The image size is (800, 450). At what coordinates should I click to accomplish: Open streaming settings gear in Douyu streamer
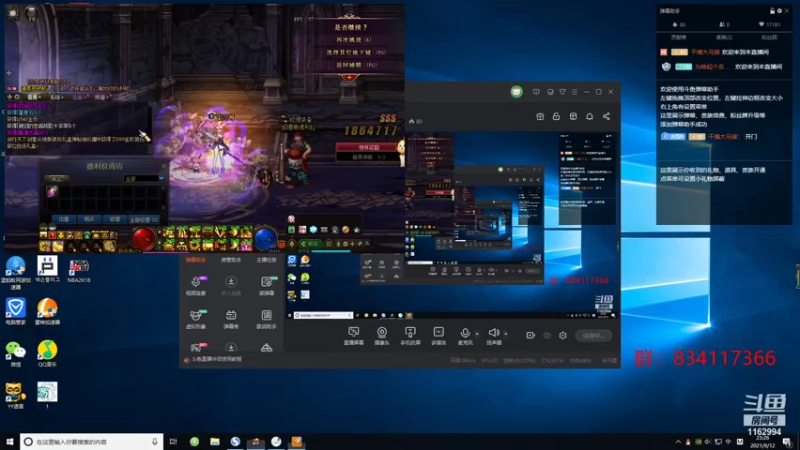pyautogui.click(x=563, y=335)
